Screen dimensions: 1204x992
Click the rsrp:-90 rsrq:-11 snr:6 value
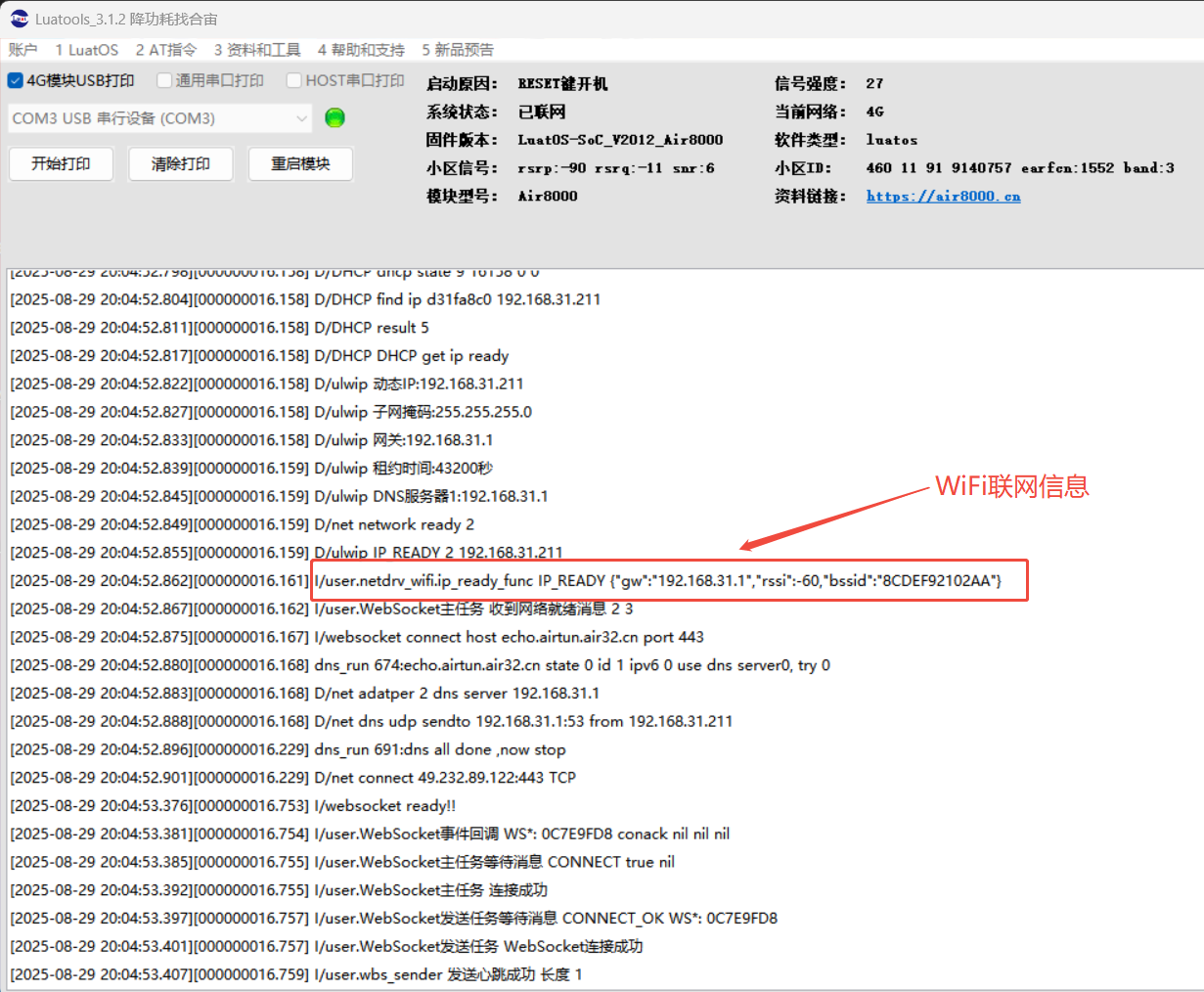click(616, 168)
